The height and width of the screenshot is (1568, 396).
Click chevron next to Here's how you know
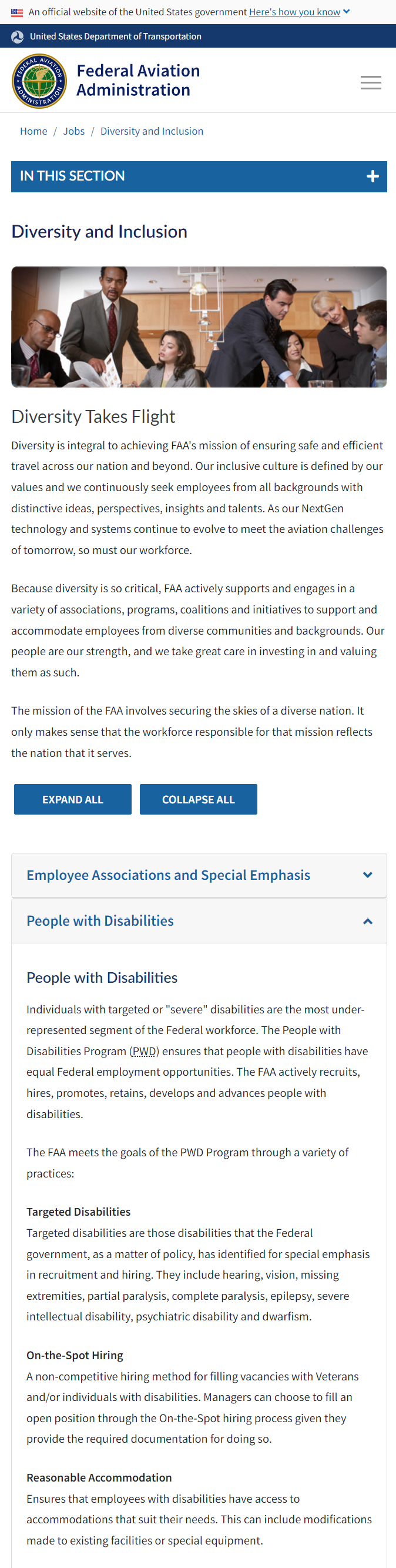pos(347,12)
